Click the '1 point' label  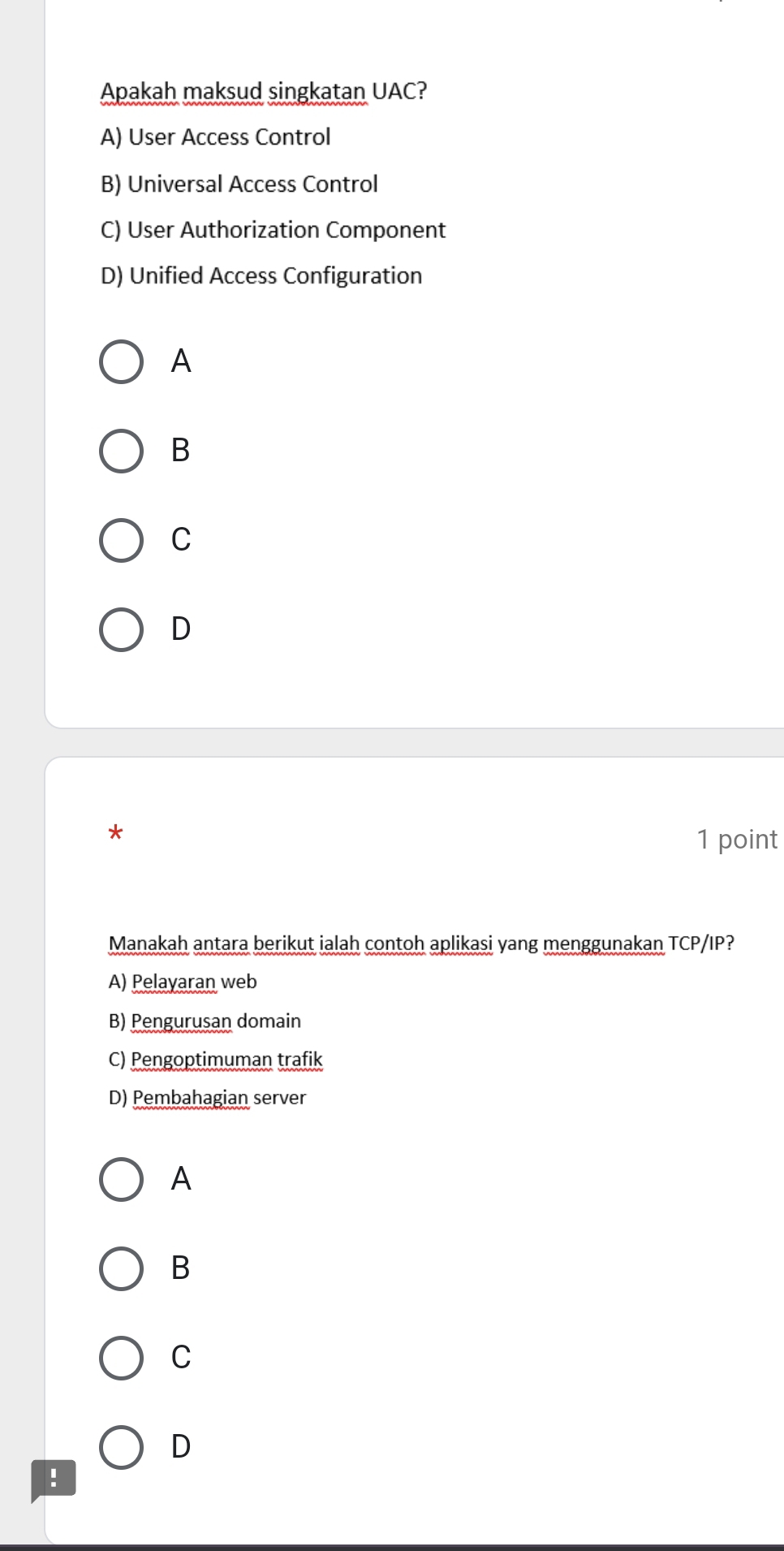click(x=736, y=839)
